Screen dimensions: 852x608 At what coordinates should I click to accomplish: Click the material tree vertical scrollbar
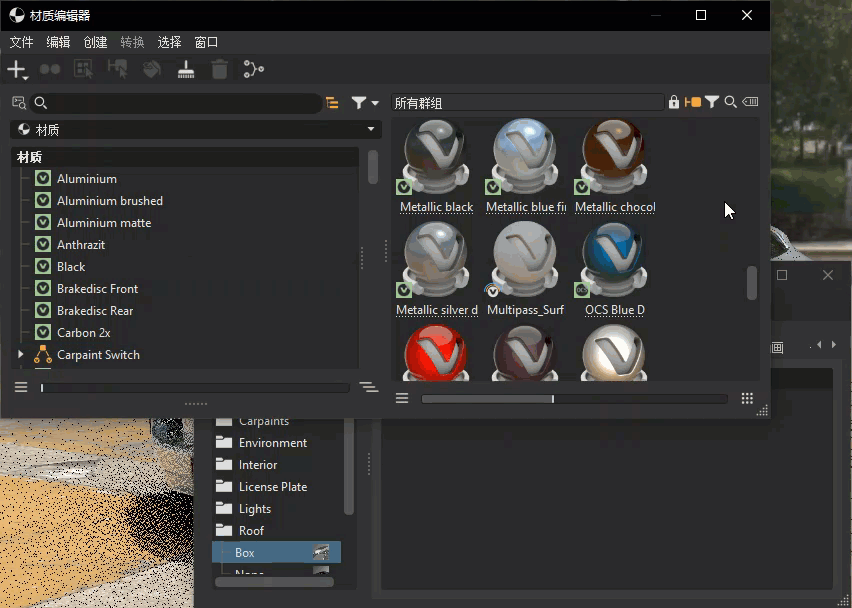pyautogui.click(x=373, y=167)
